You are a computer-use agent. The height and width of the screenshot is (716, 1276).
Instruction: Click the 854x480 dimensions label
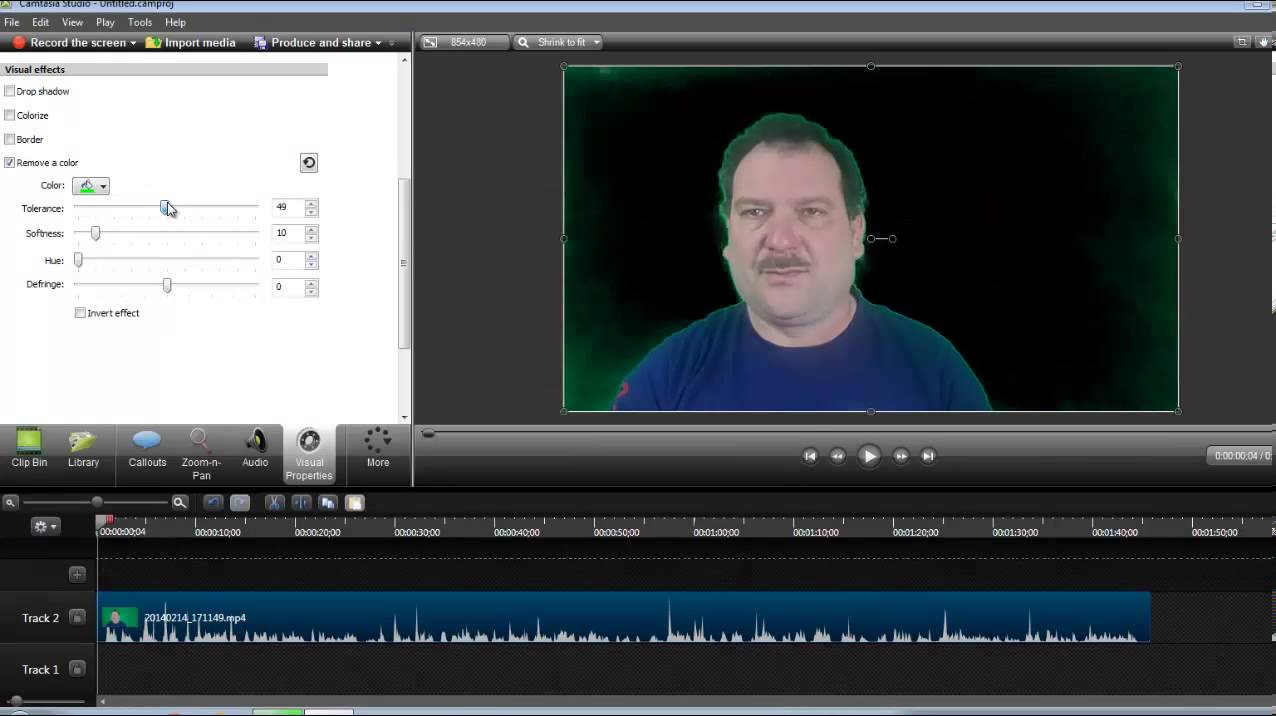[468, 42]
